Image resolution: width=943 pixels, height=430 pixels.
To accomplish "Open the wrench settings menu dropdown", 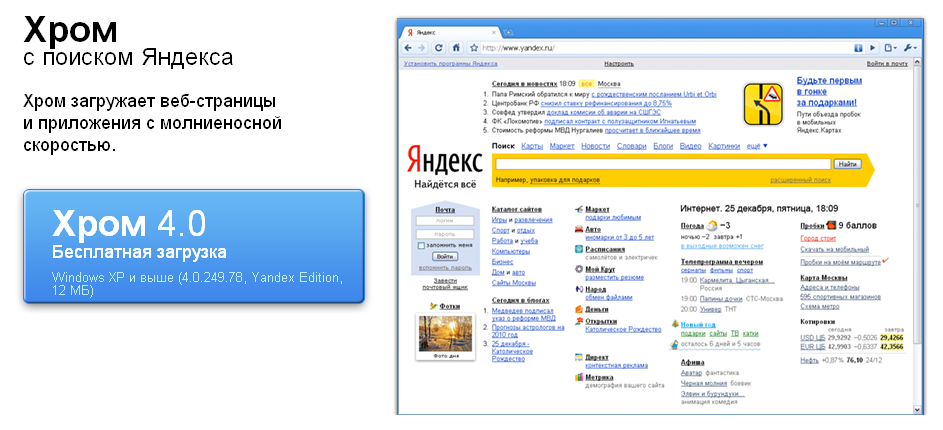I will point(910,47).
